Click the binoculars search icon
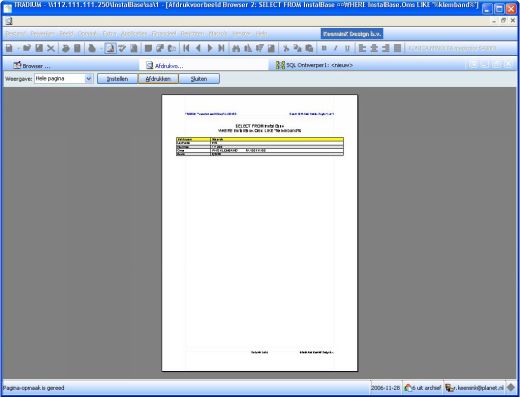Screen dimensions: 520x397 236,48
